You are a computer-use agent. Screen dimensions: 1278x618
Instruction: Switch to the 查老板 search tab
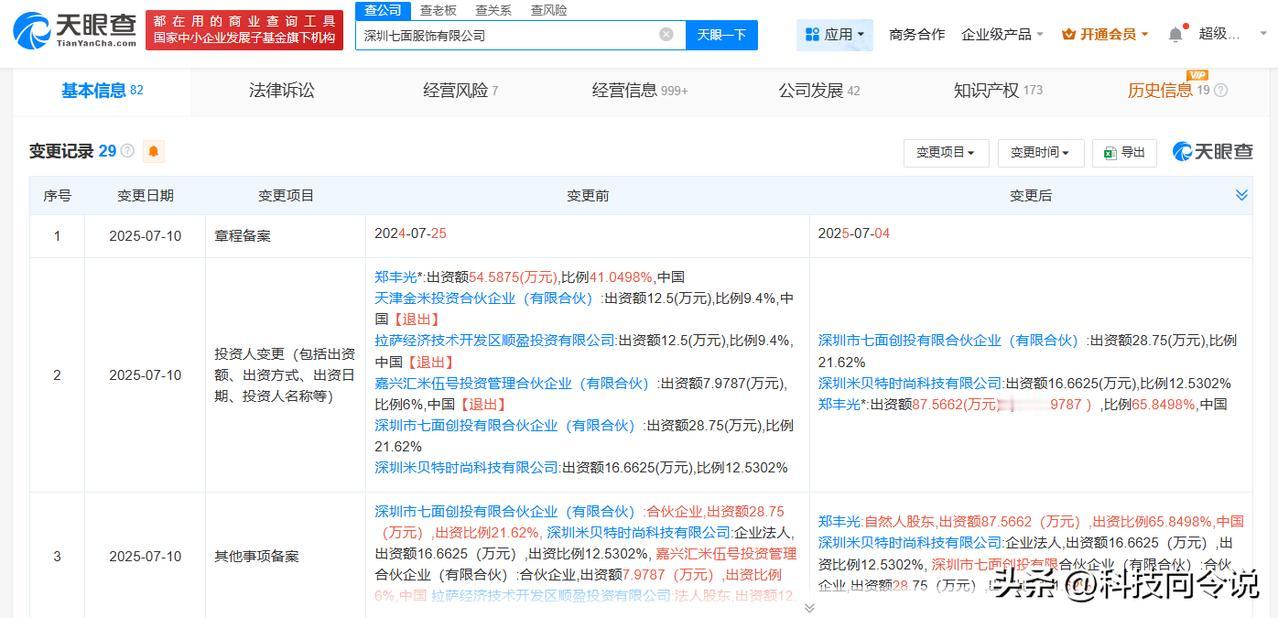point(438,10)
